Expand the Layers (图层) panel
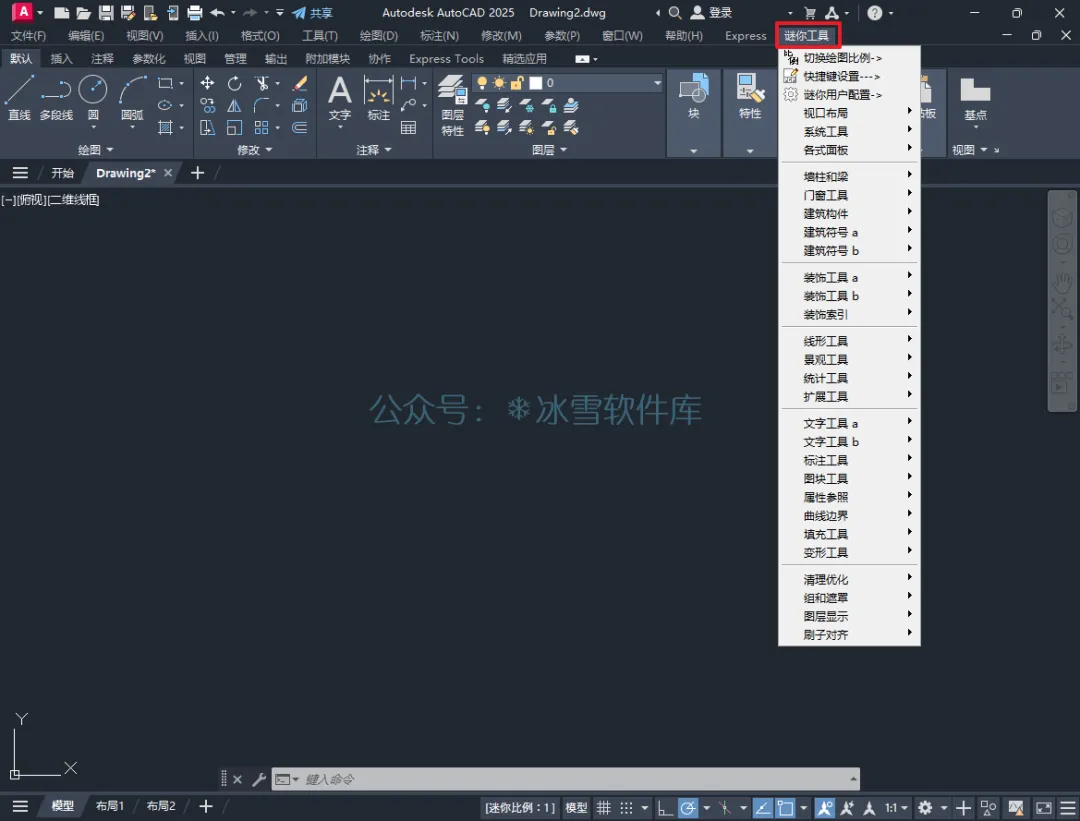Screen dimensions: 1080x821 click(x=549, y=149)
